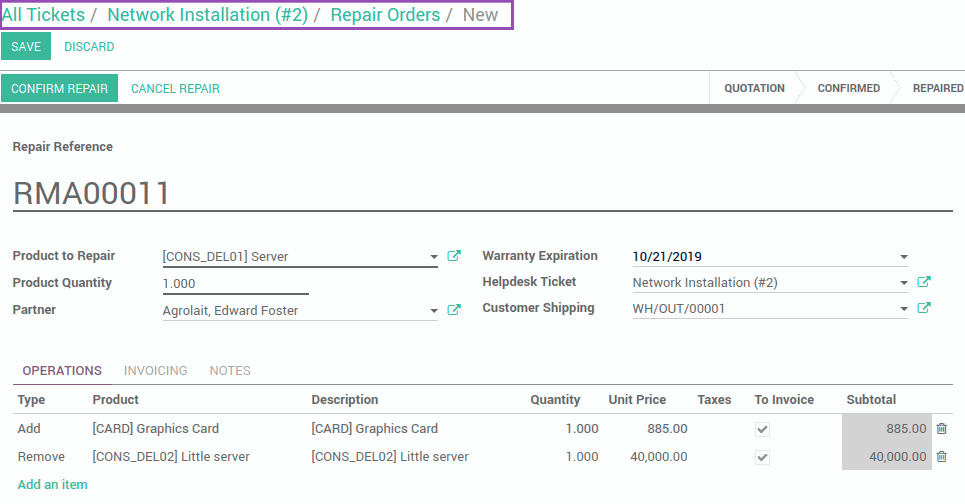Open external link for Helpdesk Ticket

(x=924, y=282)
